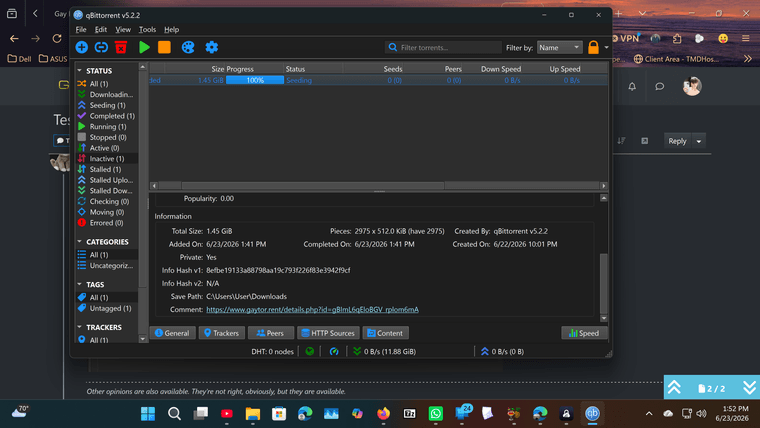Collapse the TAGS sidebar section
The width and height of the screenshot is (760, 428).
coord(79,285)
